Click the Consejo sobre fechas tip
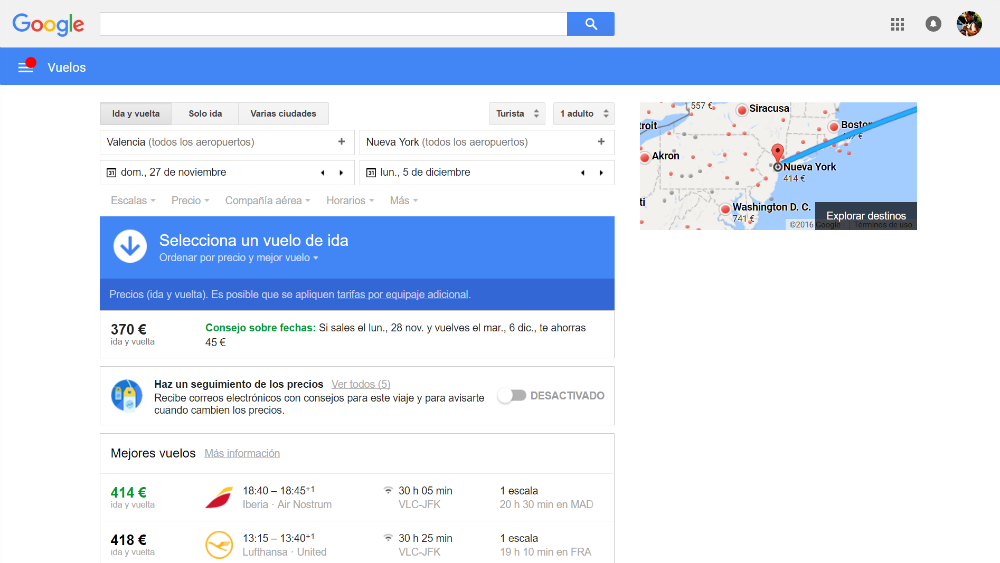This screenshot has height=563, width=1000. pyautogui.click(x=395, y=335)
